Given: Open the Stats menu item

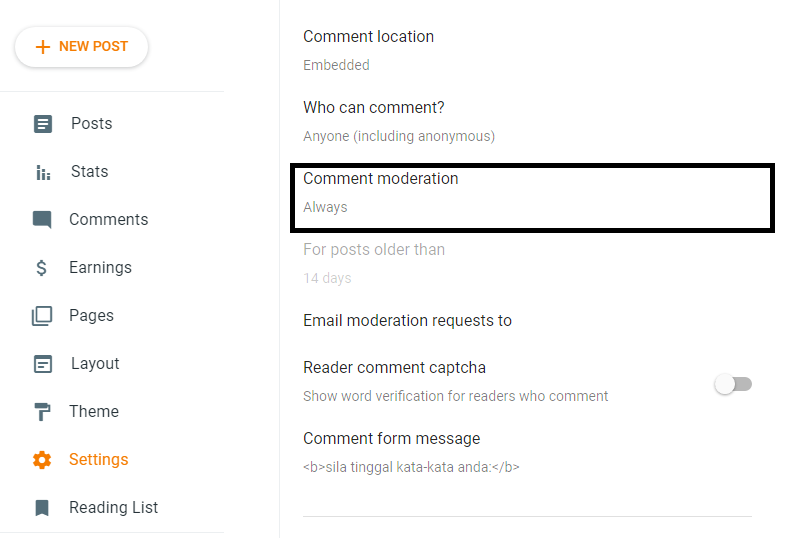Looking at the screenshot, I should tap(89, 172).
